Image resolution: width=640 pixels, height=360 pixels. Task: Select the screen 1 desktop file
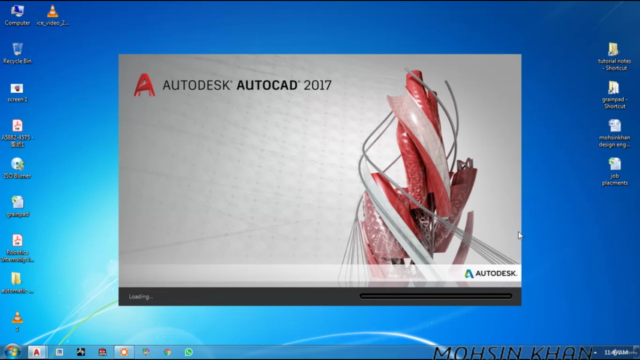17,92
